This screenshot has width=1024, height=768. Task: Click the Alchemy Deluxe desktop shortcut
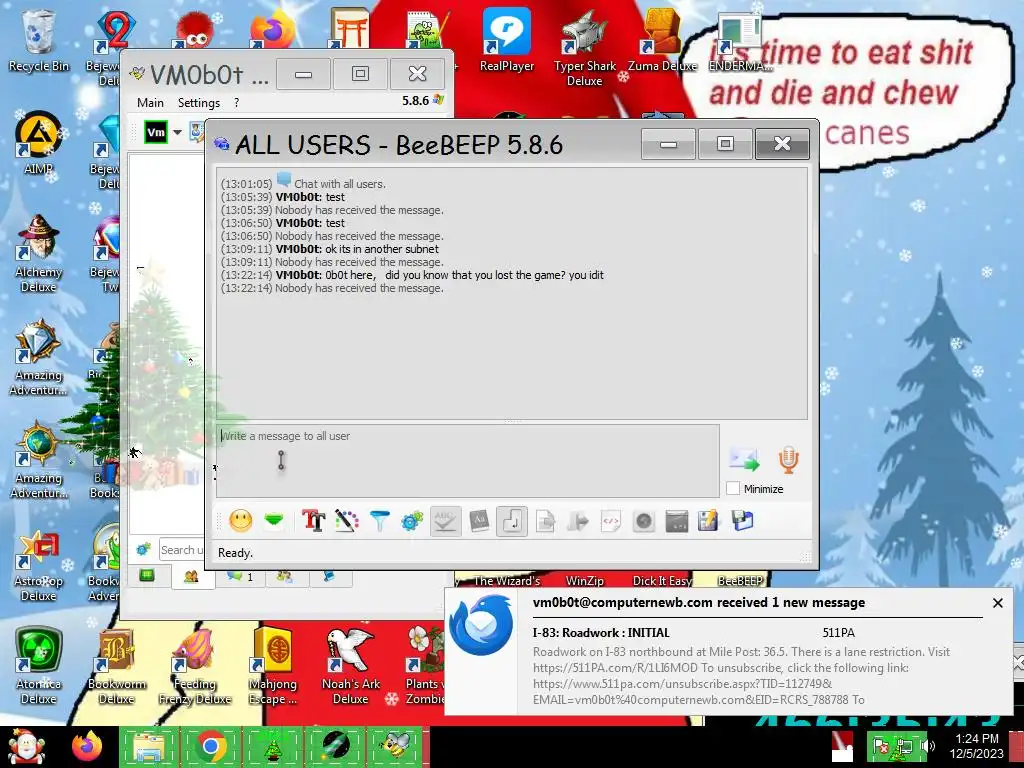click(39, 253)
